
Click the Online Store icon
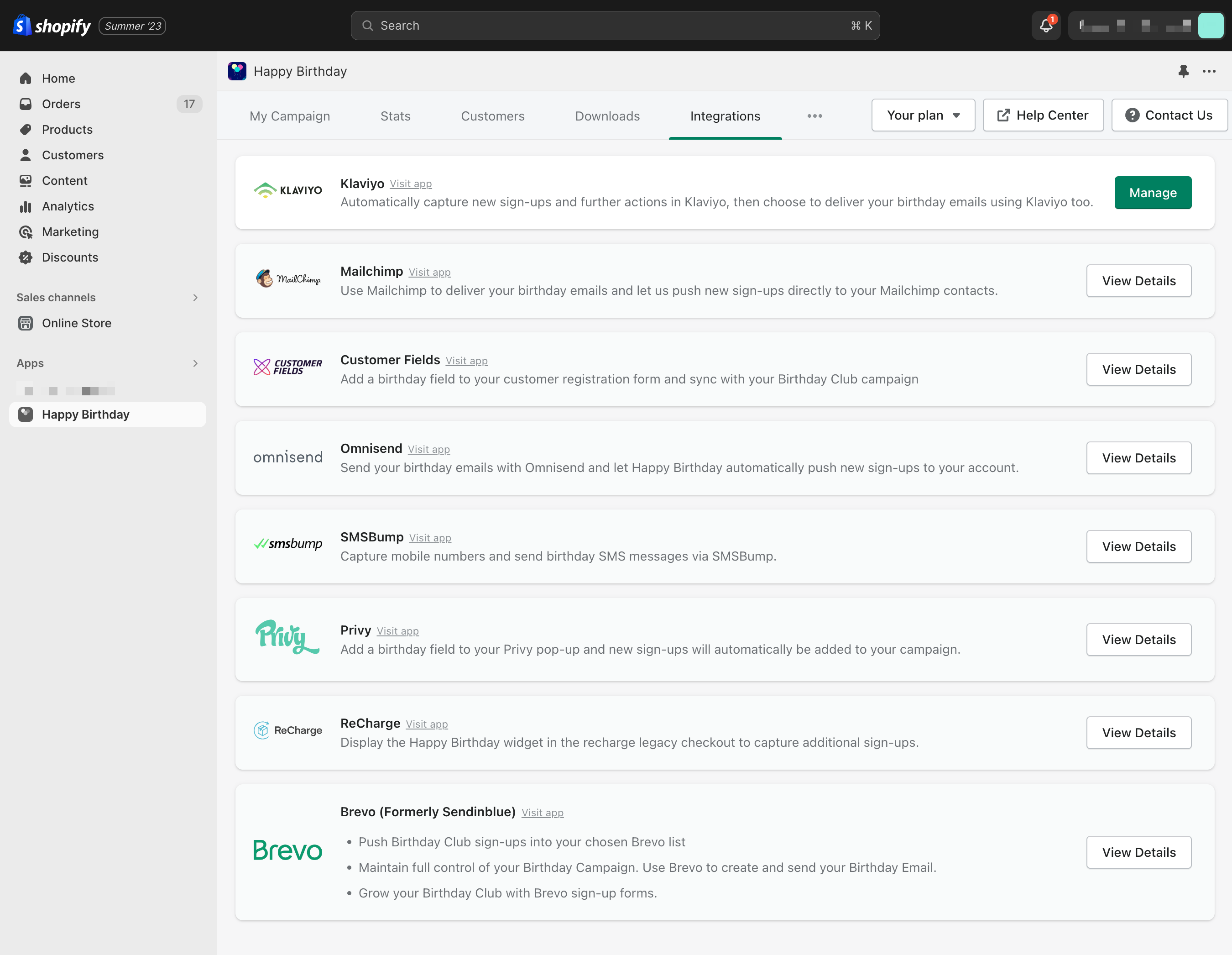26,323
